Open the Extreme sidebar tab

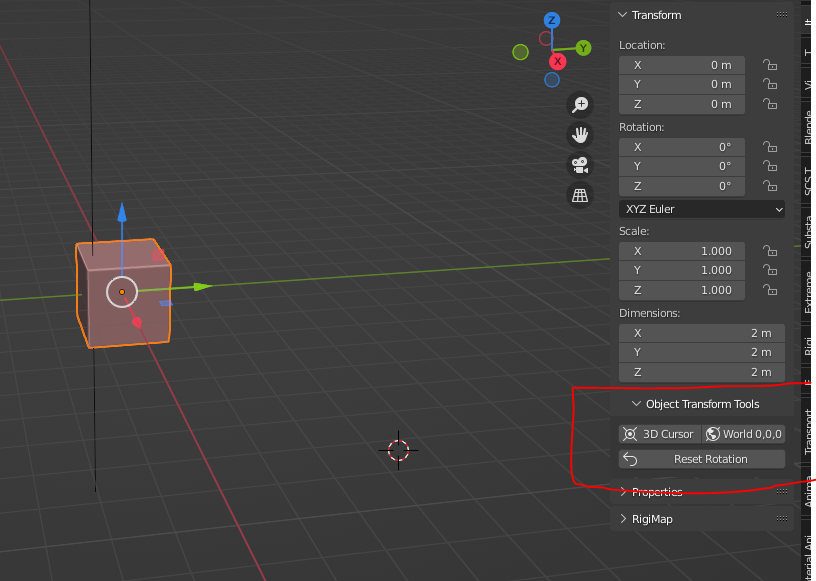point(808,292)
